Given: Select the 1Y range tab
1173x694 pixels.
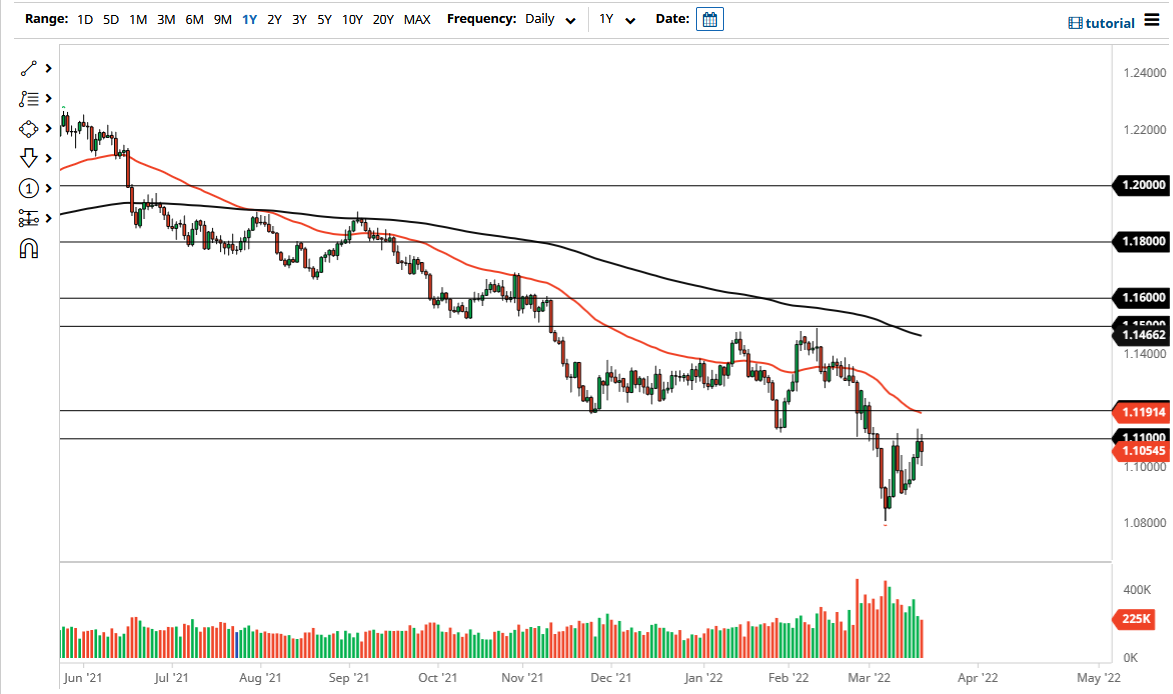Looking at the screenshot, I should coord(249,18).
